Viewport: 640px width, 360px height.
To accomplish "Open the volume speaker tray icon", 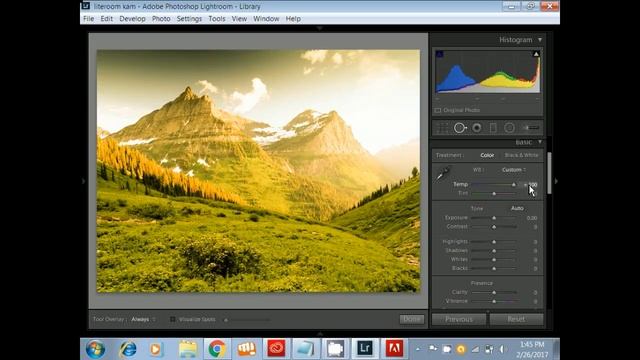I will click(502, 349).
